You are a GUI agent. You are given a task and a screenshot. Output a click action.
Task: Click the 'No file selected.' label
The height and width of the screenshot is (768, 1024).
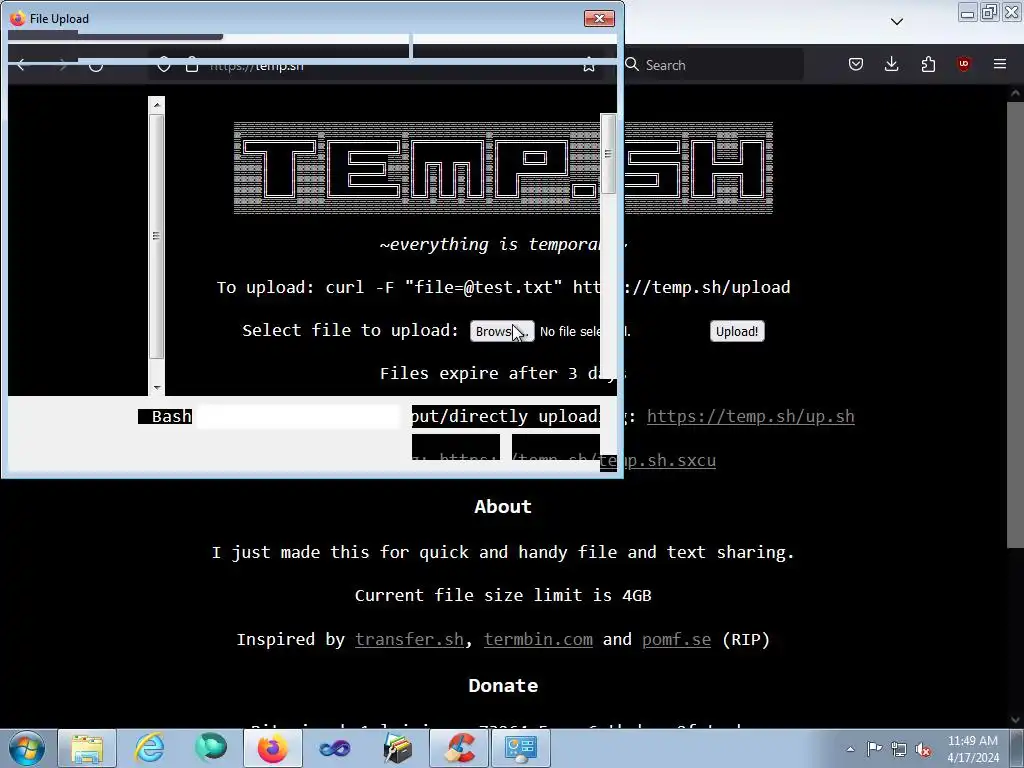pyautogui.click(x=585, y=332)
